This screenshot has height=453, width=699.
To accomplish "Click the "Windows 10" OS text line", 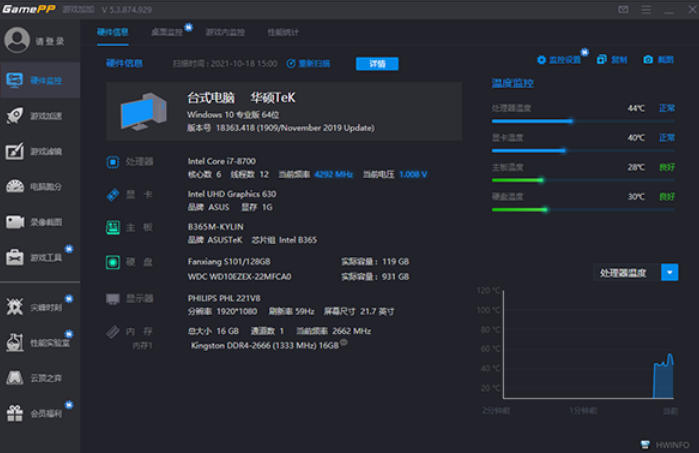I will pyautogui.click(x=233, y=115).
